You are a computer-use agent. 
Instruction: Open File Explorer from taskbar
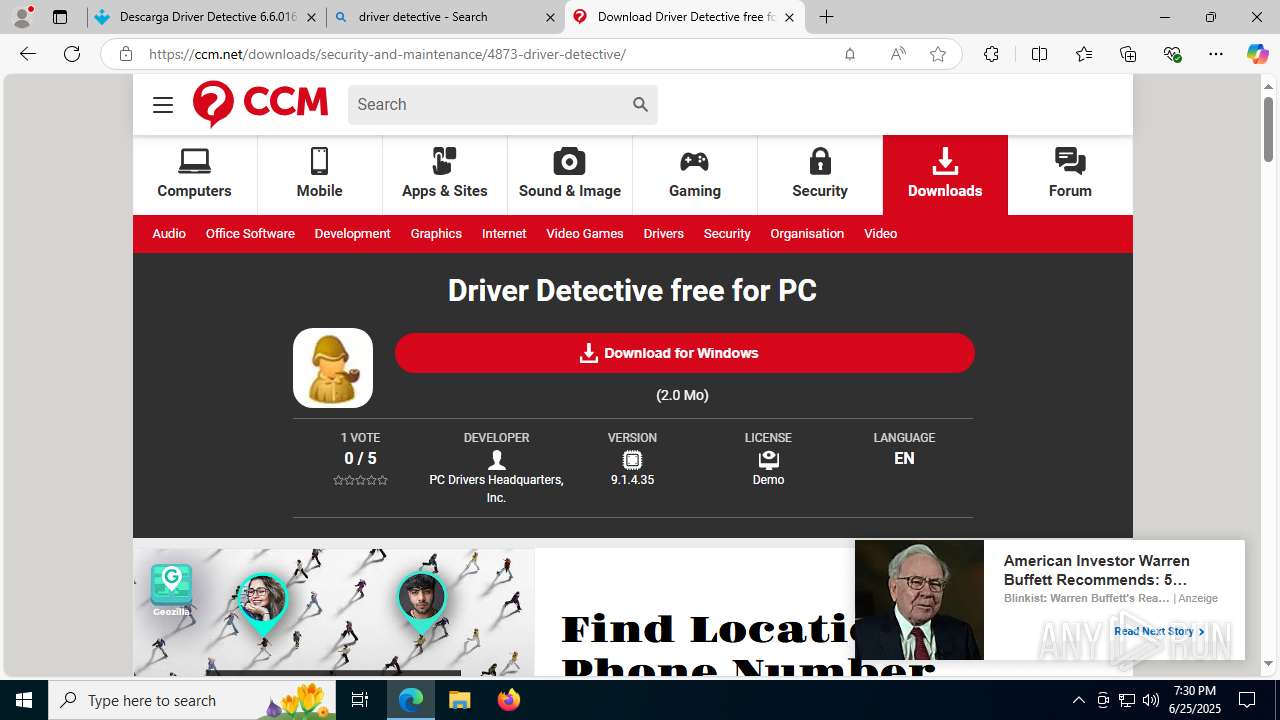point(459,700)
